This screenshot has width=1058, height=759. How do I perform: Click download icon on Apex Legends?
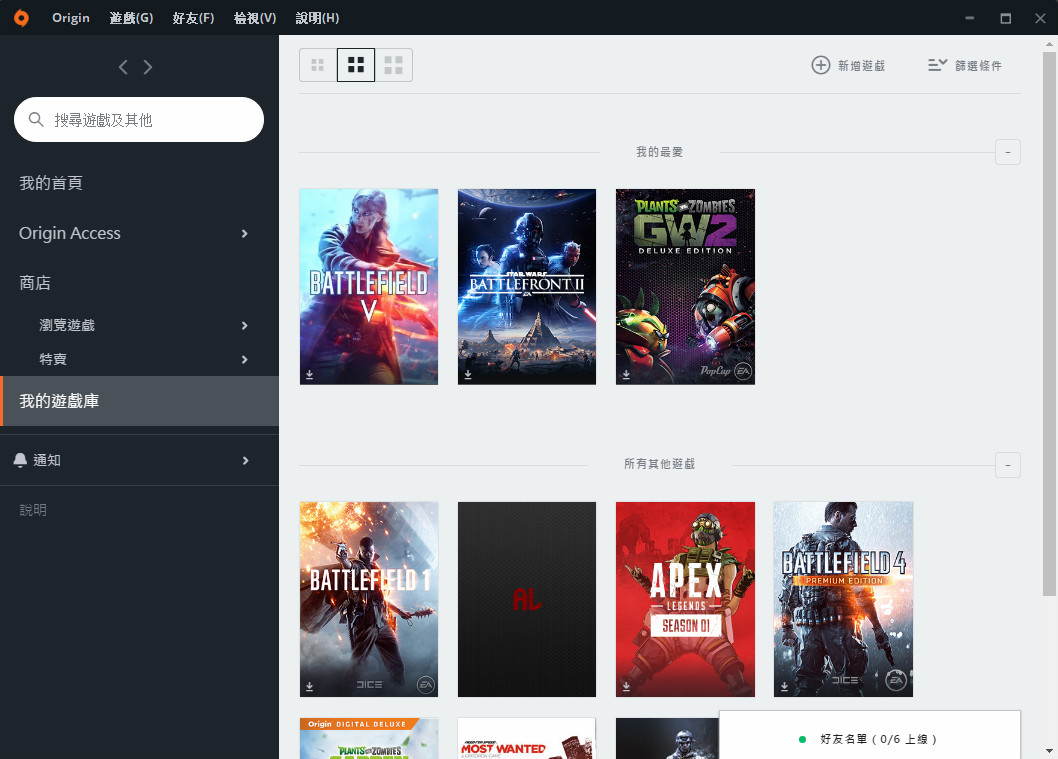pos(626,686)
